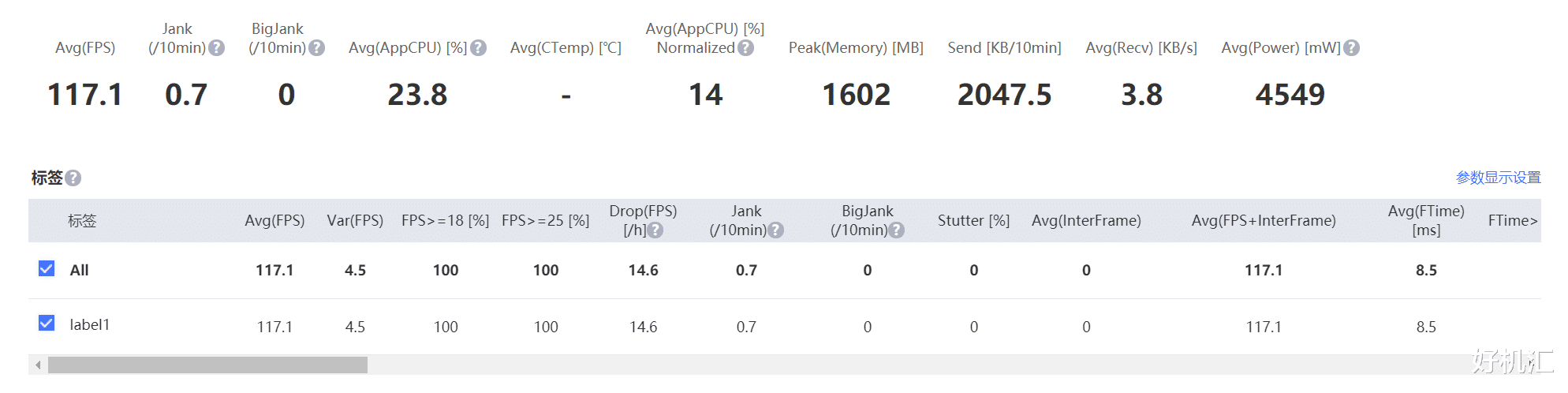Open help tooltip for Avg(AppCPU) [%]
This screenshot has height=393, width=1568.
(x=478, y=48)
